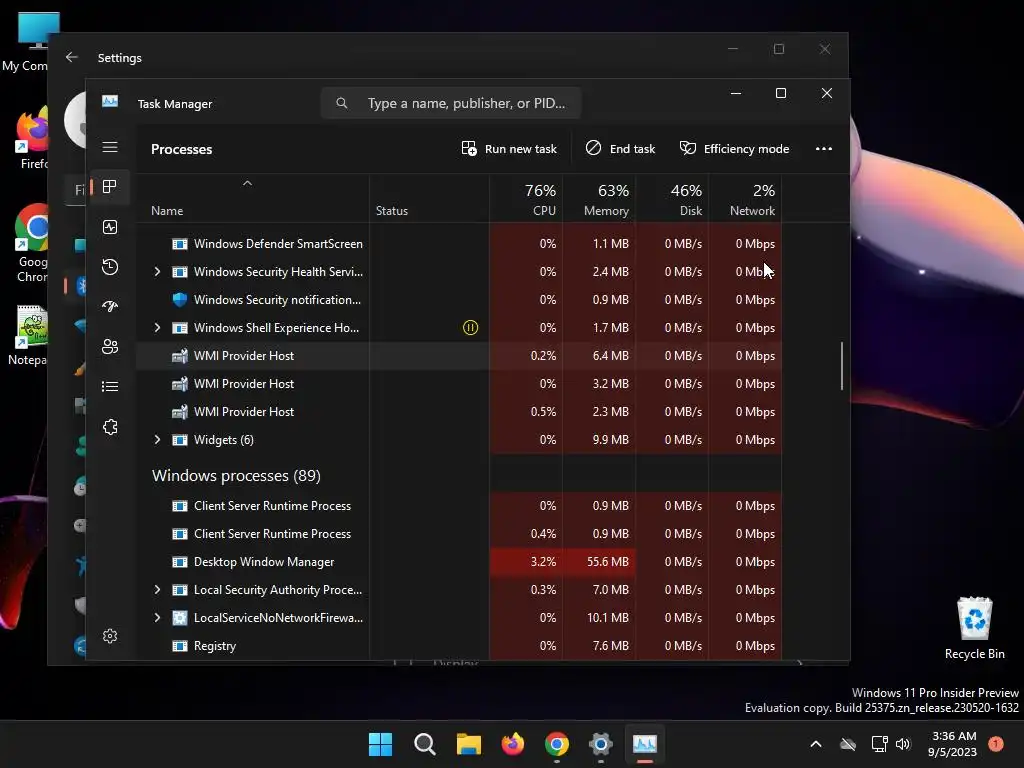This screenshot has height=768, width=1024.
Task: Open the Windows Start button on taskbar
Action: click(x=380, y=744)
